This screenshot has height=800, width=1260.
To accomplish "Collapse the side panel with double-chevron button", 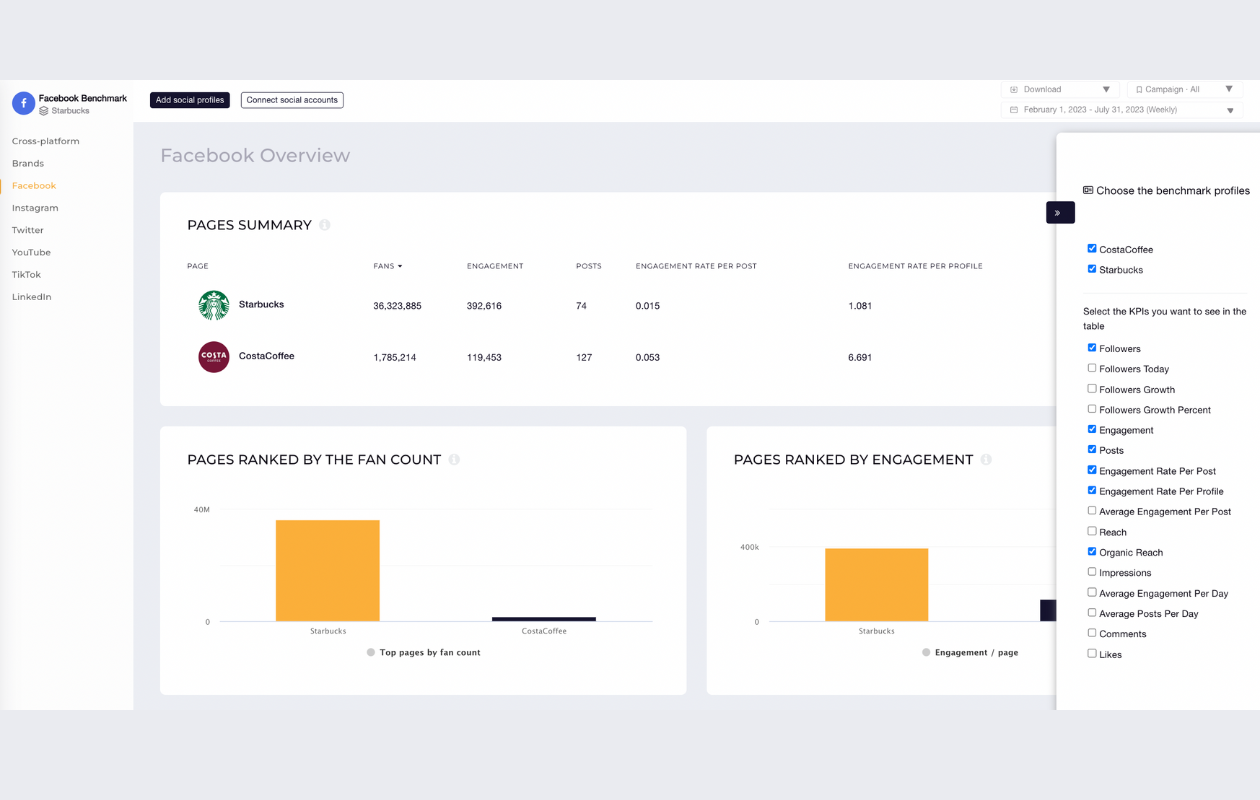I will tap(1060, 212).
